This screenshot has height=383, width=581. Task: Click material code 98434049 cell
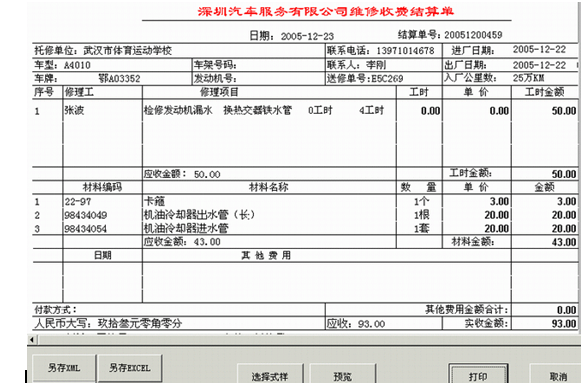pos(86,215)
